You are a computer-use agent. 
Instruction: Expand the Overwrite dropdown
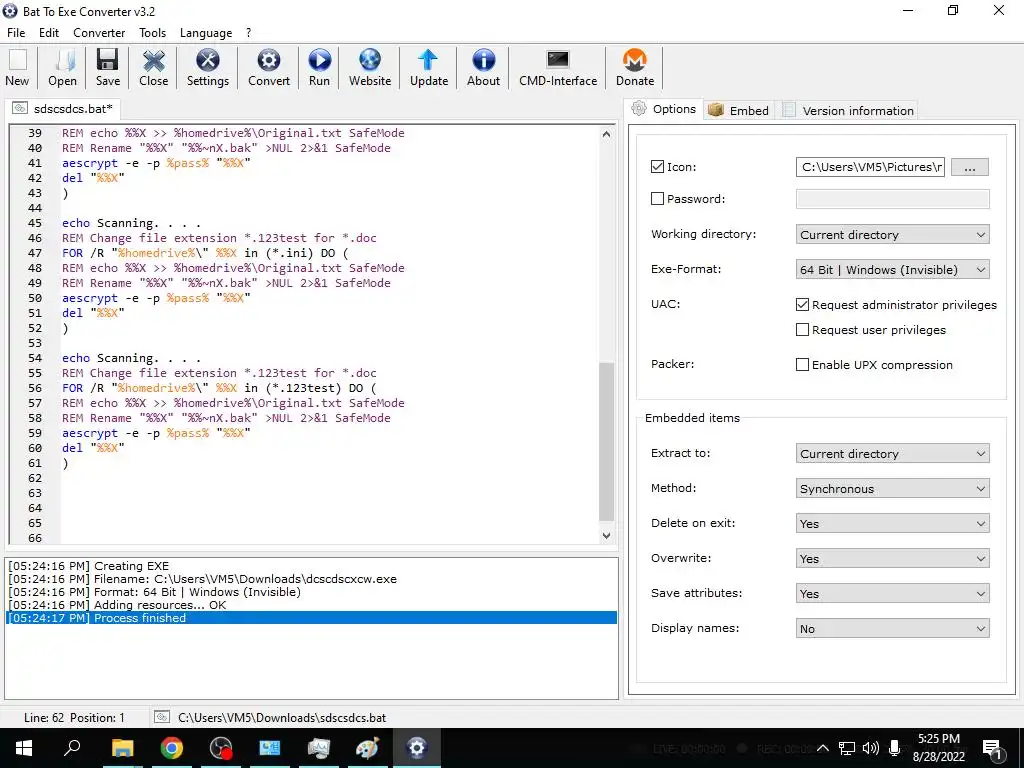[892, 558]
